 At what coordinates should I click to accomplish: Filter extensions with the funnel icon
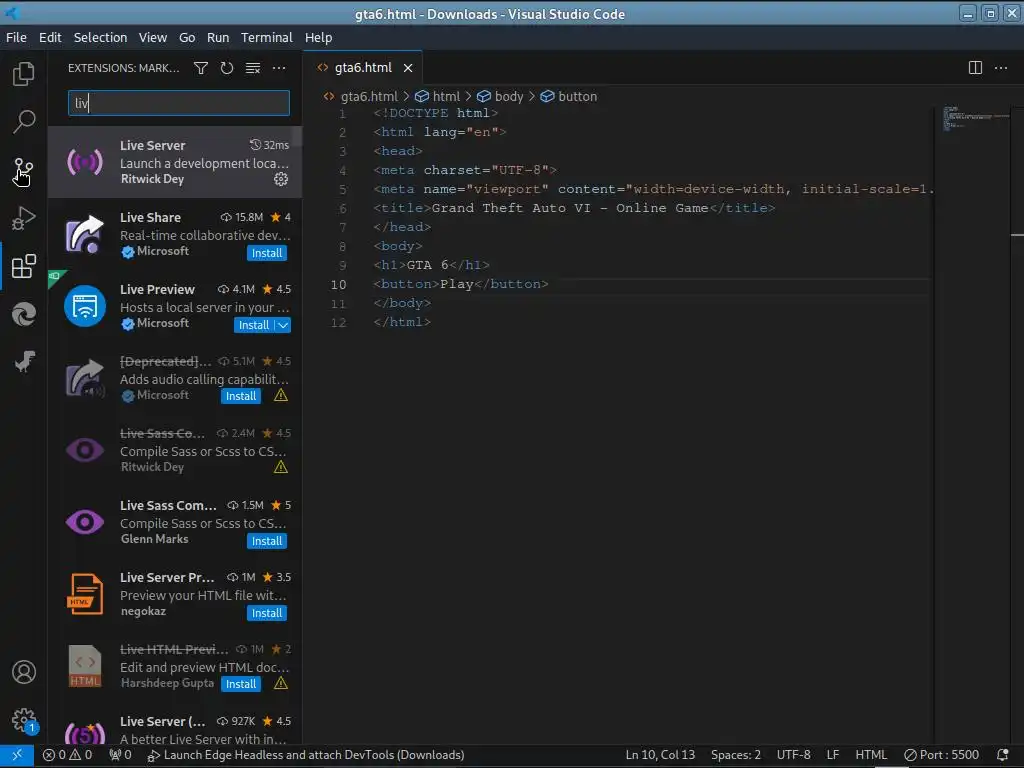click(x=201, y=68)
